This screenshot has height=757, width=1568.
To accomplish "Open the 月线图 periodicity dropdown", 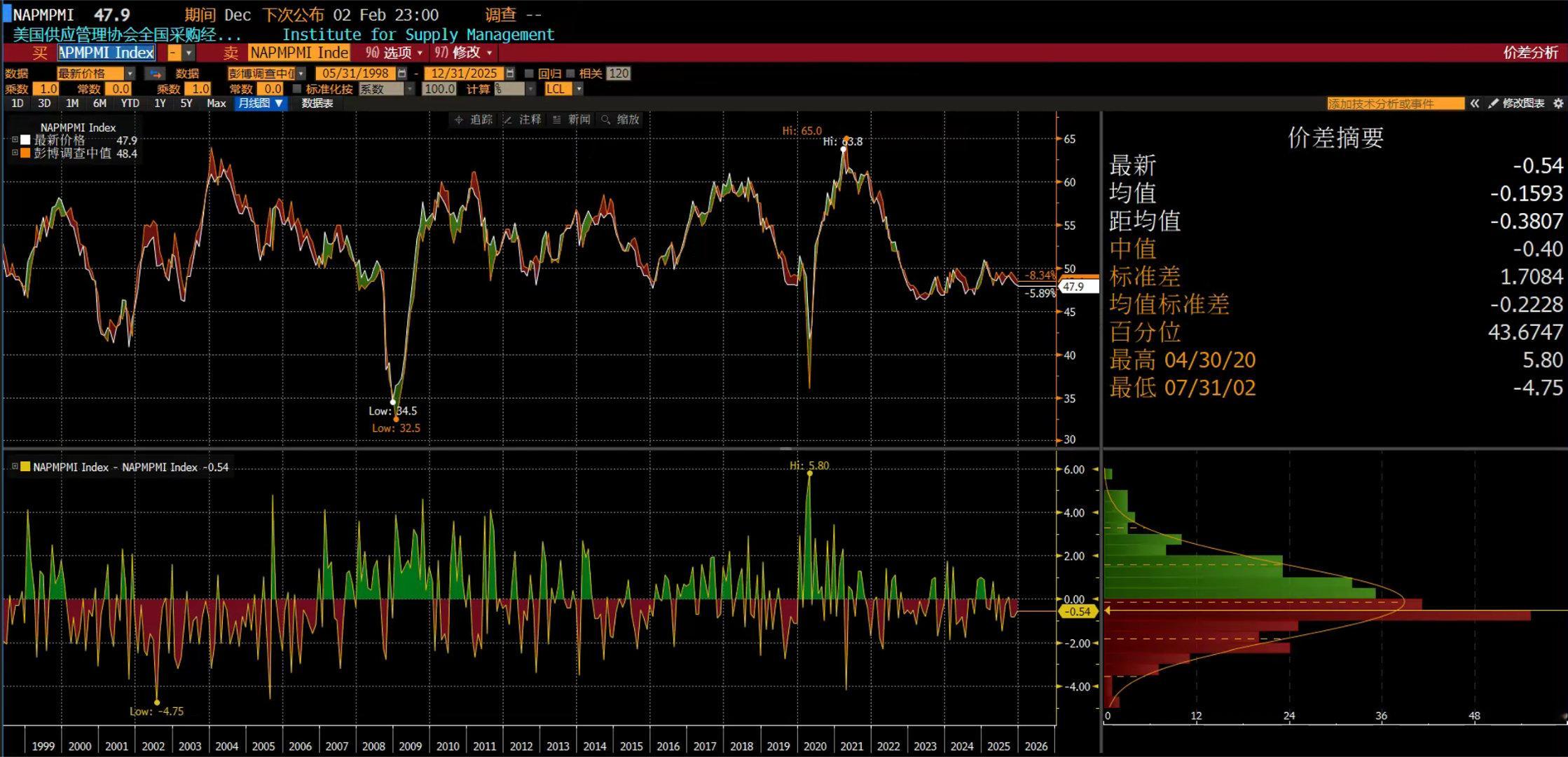I will 260,103.
